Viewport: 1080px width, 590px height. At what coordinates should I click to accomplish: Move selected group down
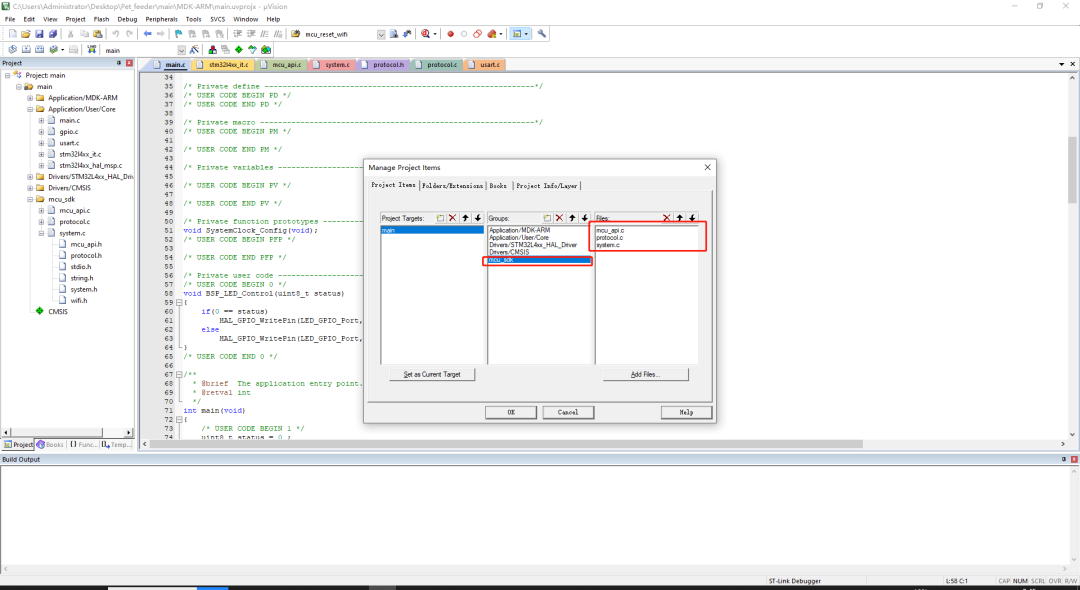(x=585, y=218)
